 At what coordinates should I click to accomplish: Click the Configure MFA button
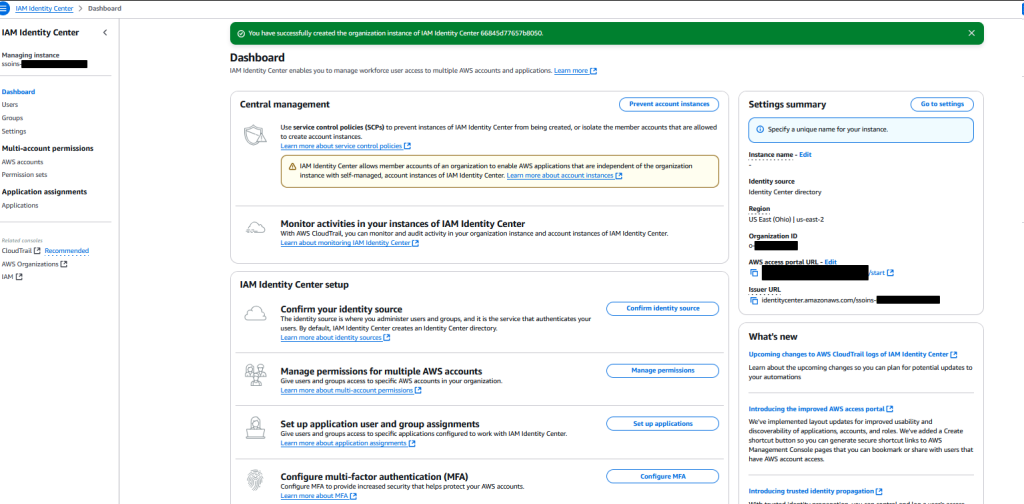(662, 477)
